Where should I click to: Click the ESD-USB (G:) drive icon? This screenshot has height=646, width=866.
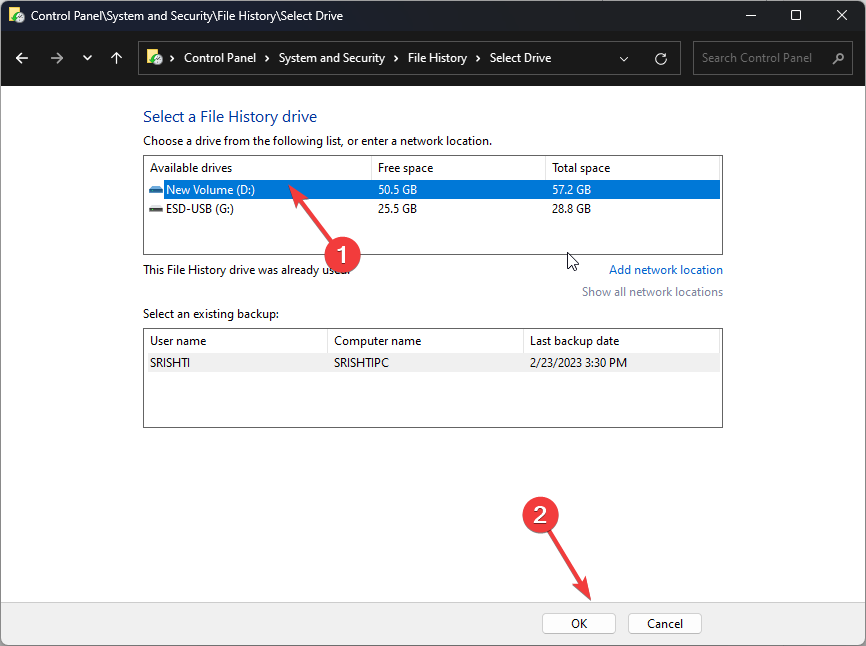pyautogui.click(x=156, y=209)
